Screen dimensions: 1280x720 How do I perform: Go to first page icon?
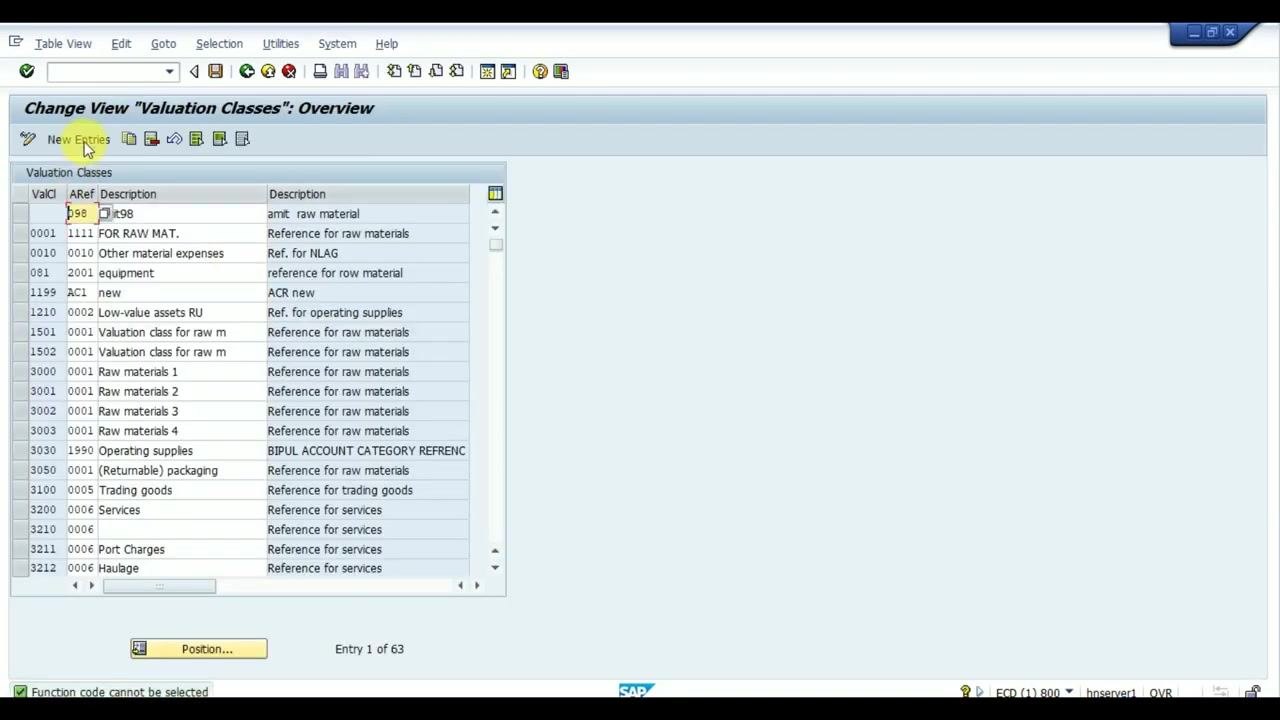point(394,71)
